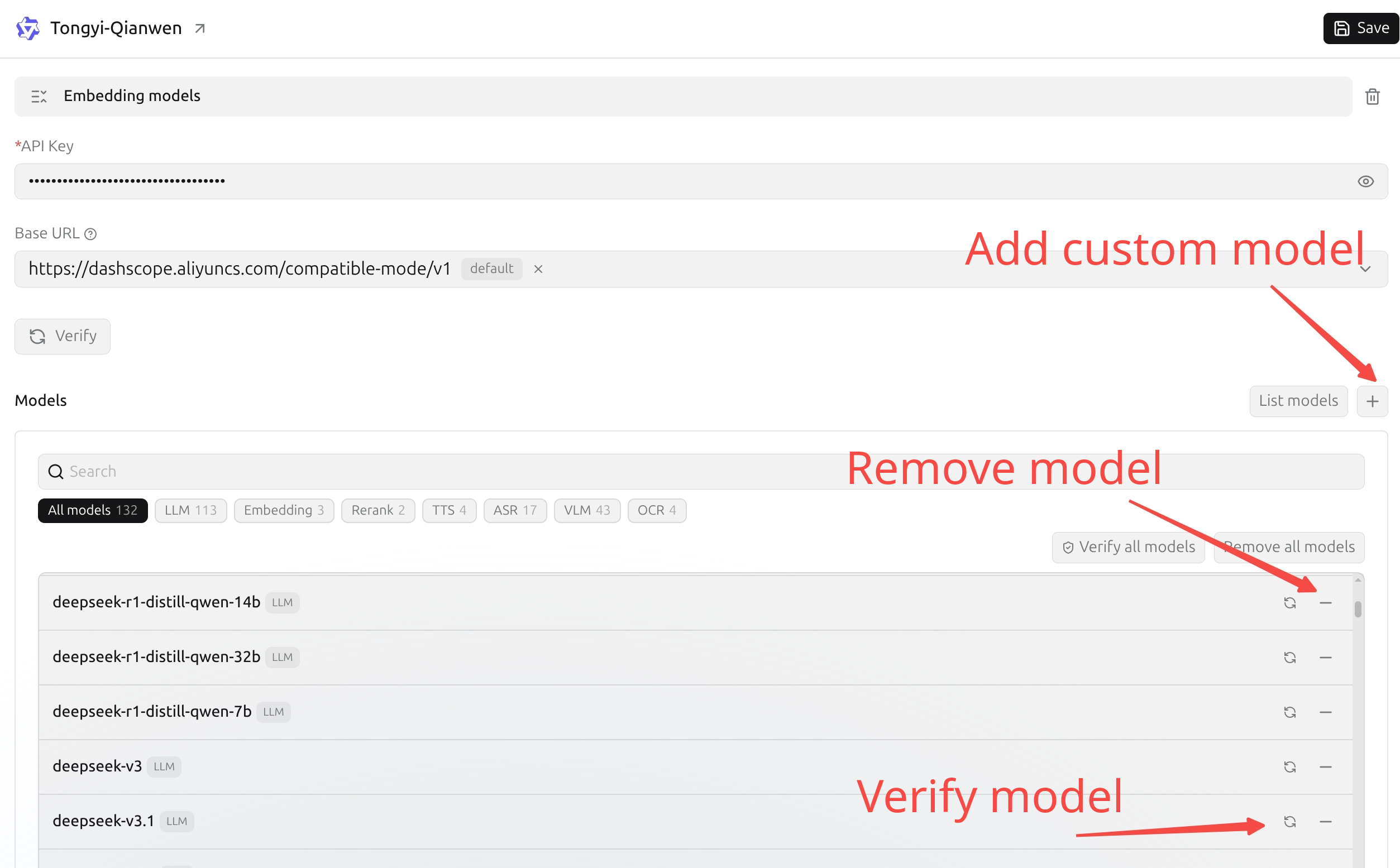Image resolution: width=1400 pixels, height=868 pixels.
Task: Click the Embedding models group name field
Action: click(x=684, y=97)
